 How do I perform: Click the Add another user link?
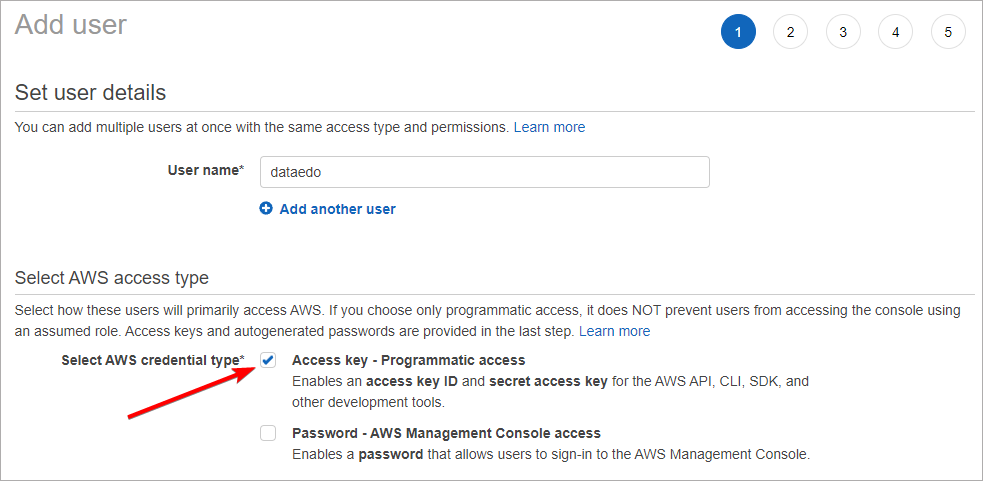coord(337,209)
